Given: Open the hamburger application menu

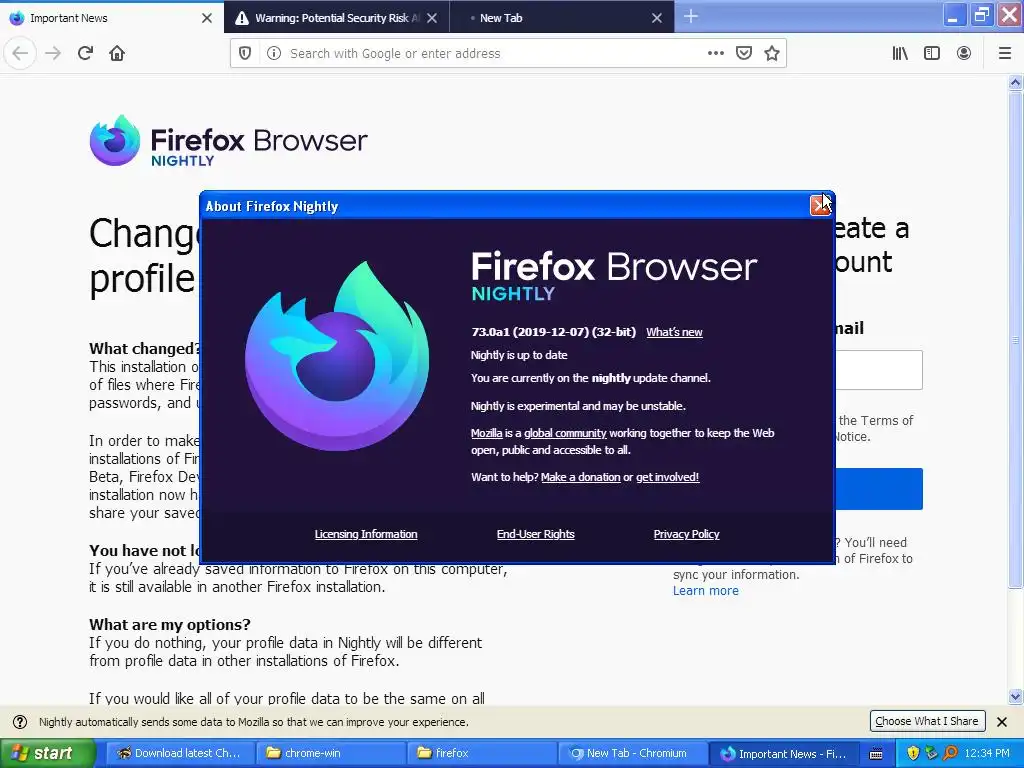Looking at the screenshot, I should click(1004, 53).
